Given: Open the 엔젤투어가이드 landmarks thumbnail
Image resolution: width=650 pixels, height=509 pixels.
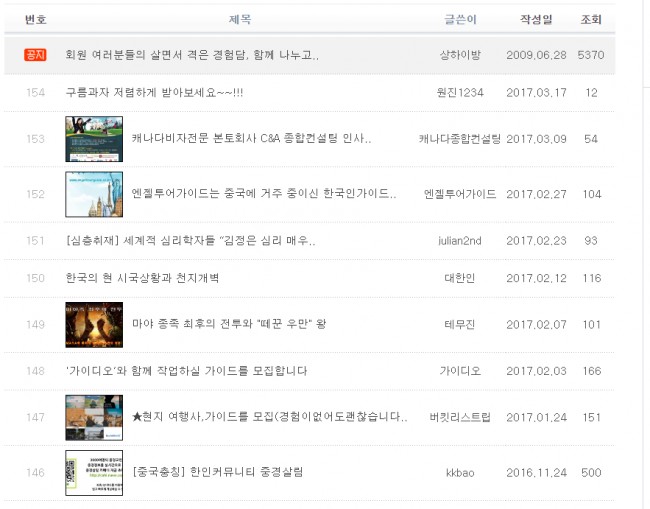Looking at the screenshot, I should click(94, 194).
